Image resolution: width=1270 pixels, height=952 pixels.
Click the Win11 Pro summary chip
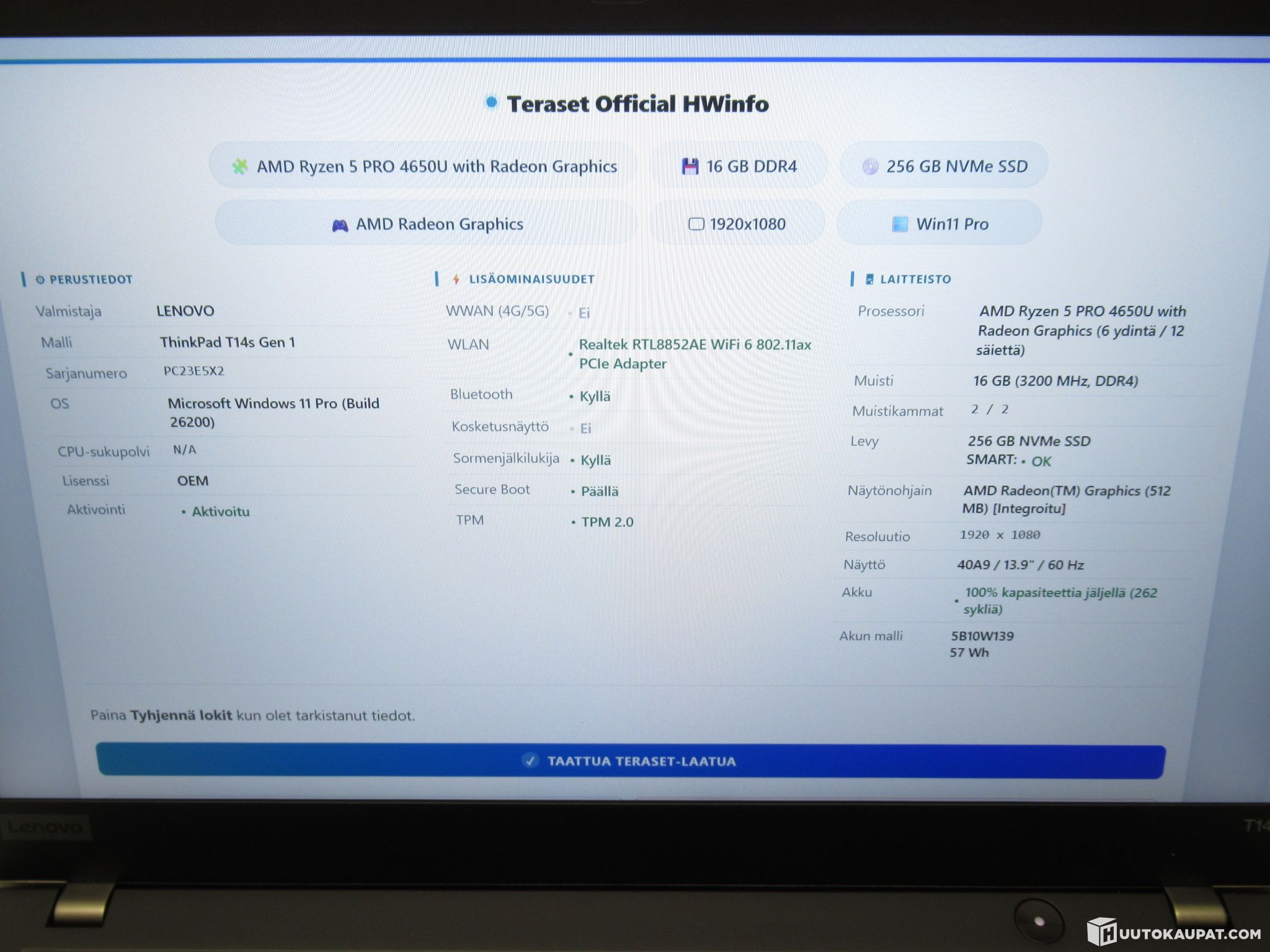coord(939,224)
